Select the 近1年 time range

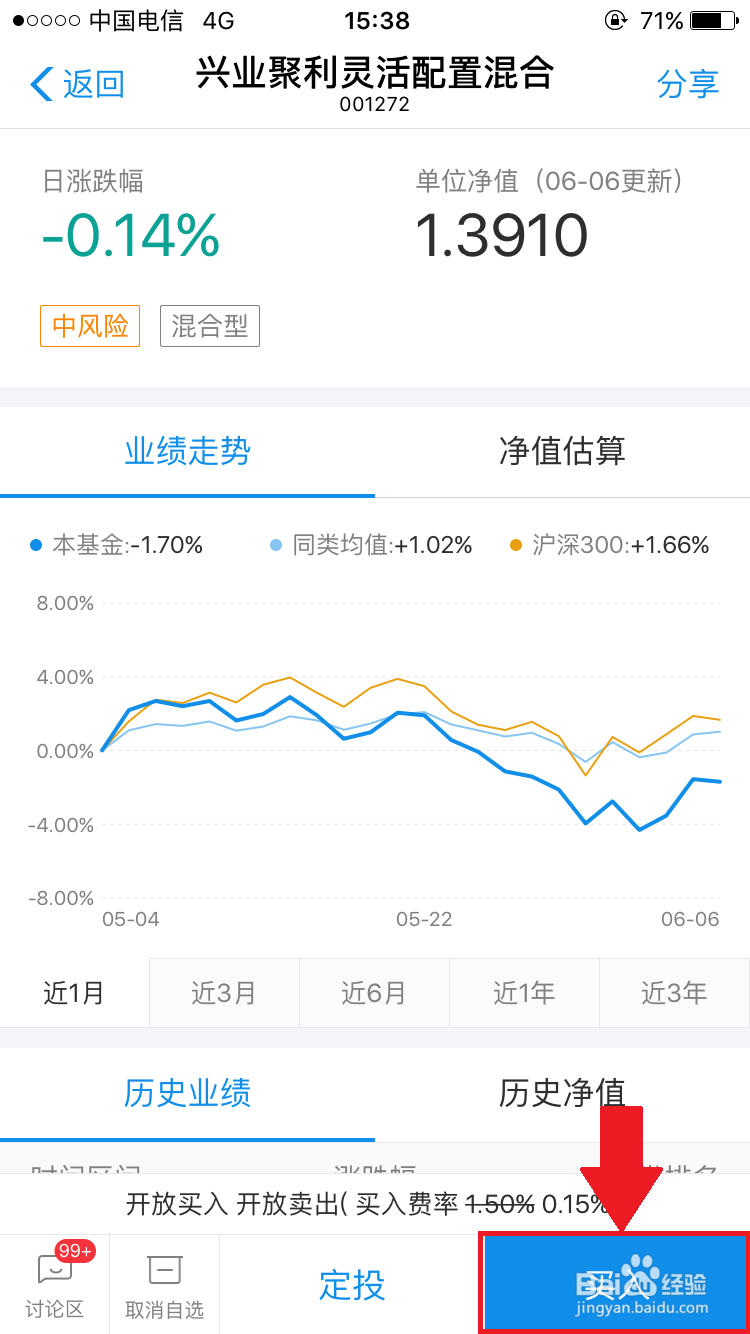click(x=524, y=993)
